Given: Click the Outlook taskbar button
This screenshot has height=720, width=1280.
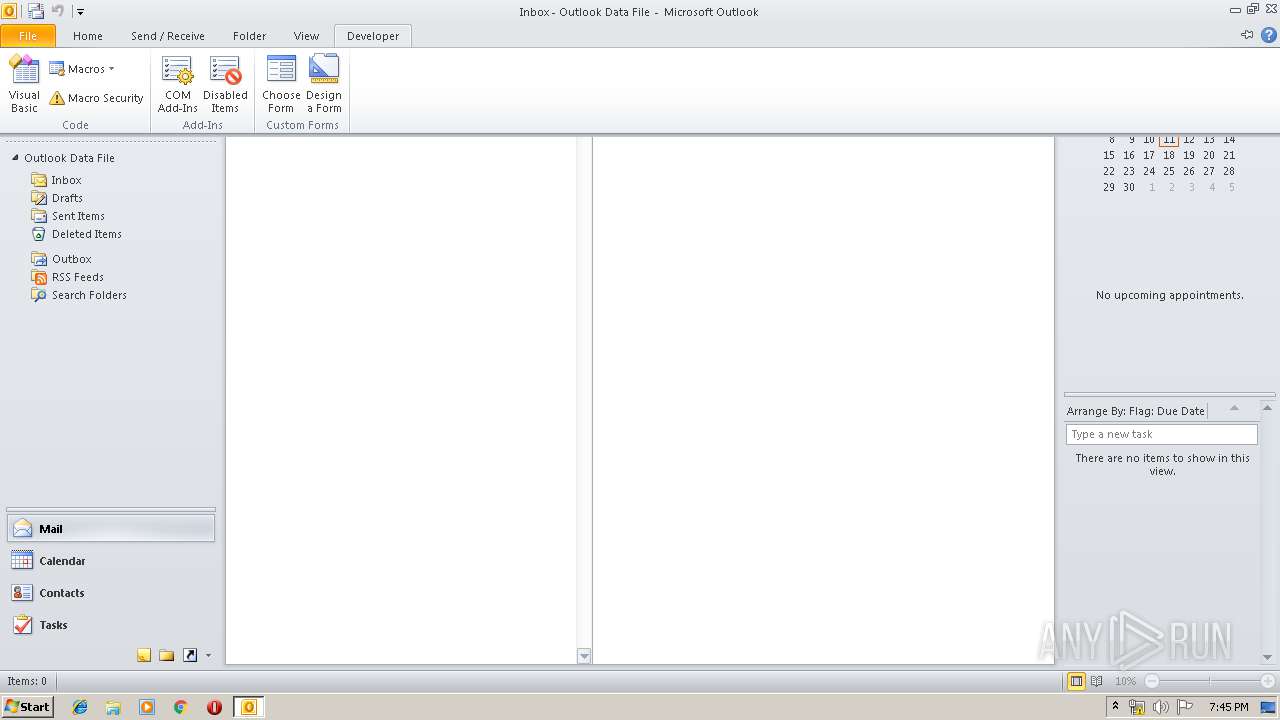Looking at the screenshot, I should (x=248, y=707).
